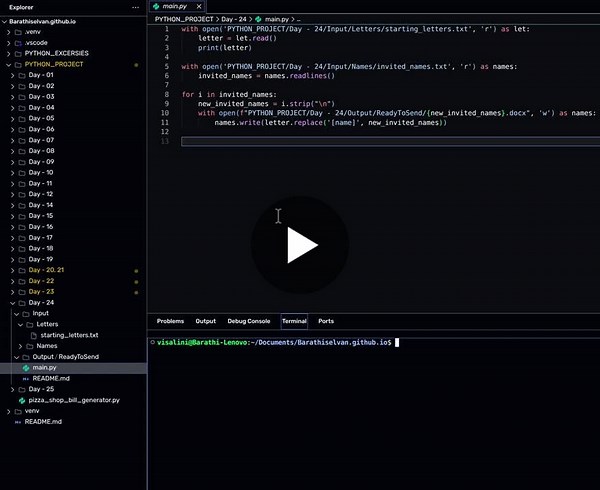Select the Day - 07 folder row

73,140
